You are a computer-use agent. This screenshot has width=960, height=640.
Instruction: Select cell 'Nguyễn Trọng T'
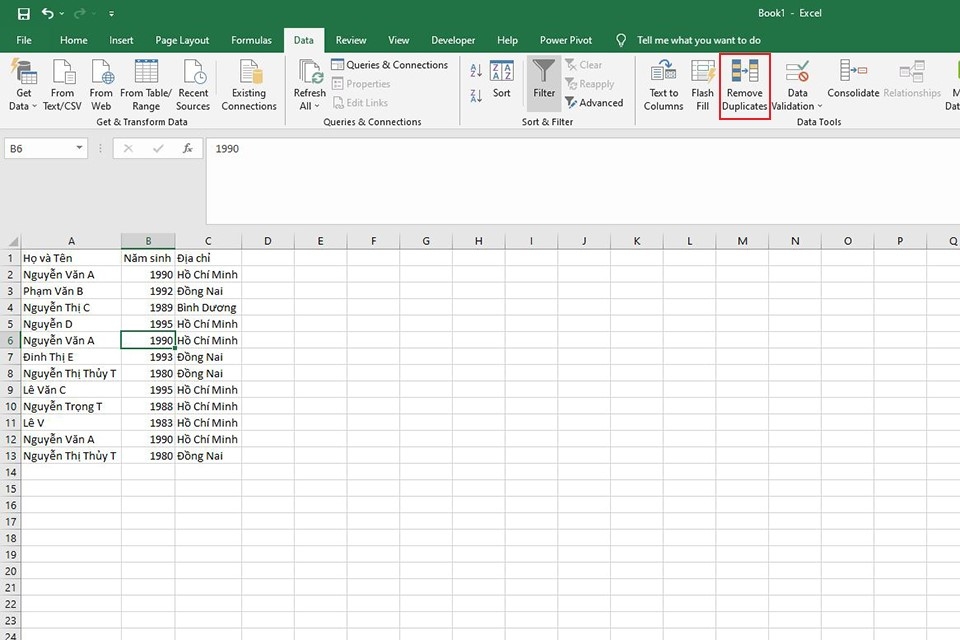(x=71, y=406)
